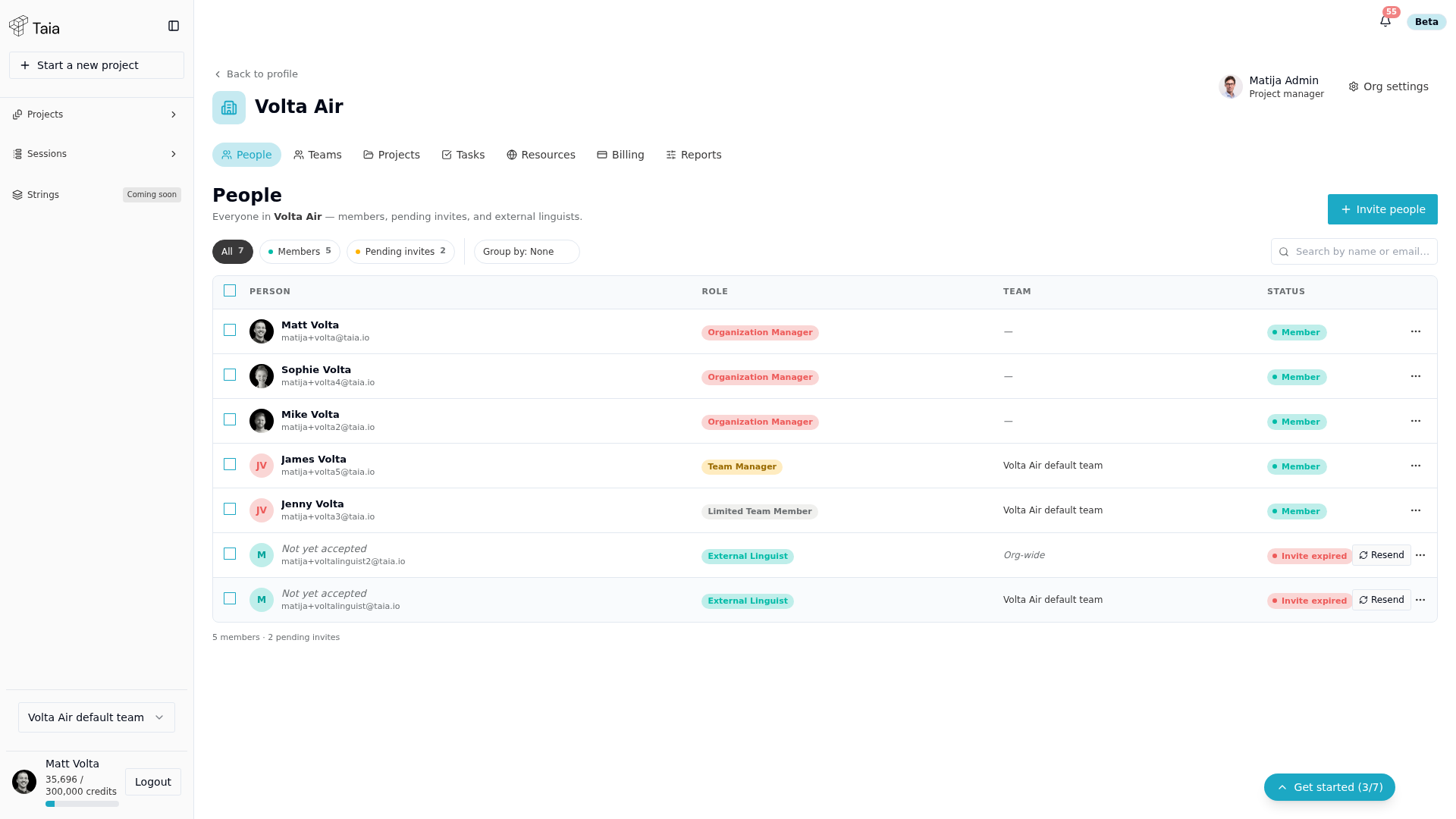1456x819 pixels.
Task: Click Jenny Volta's Limited Team Member badge
Action: pos(759,512)
